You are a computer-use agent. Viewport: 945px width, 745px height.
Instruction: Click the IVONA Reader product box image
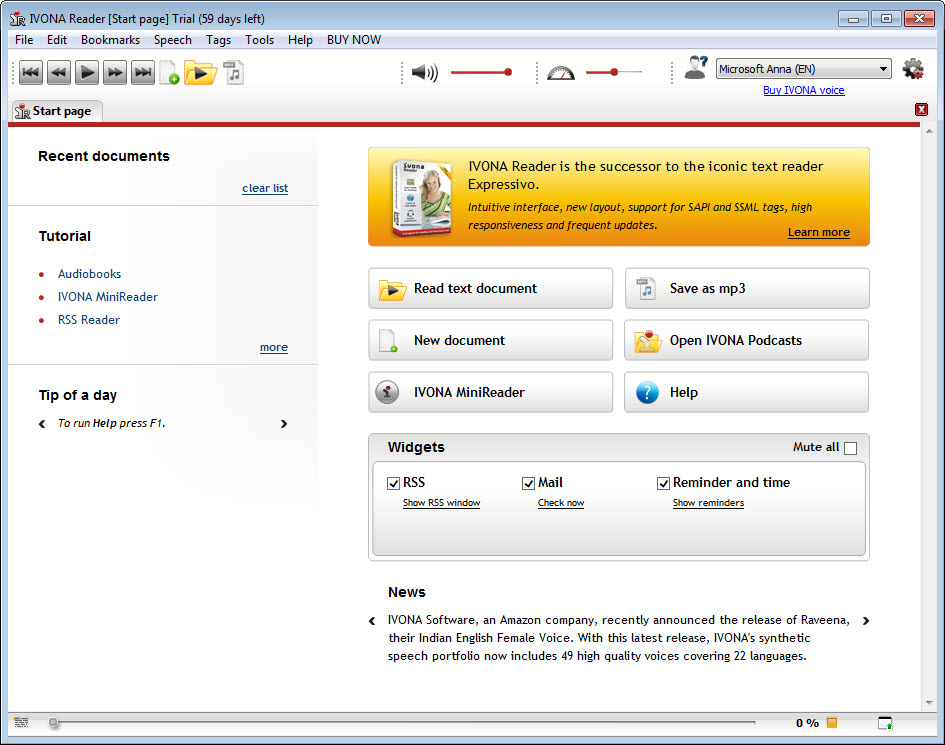pyautogui.click(x=421, y=198)
